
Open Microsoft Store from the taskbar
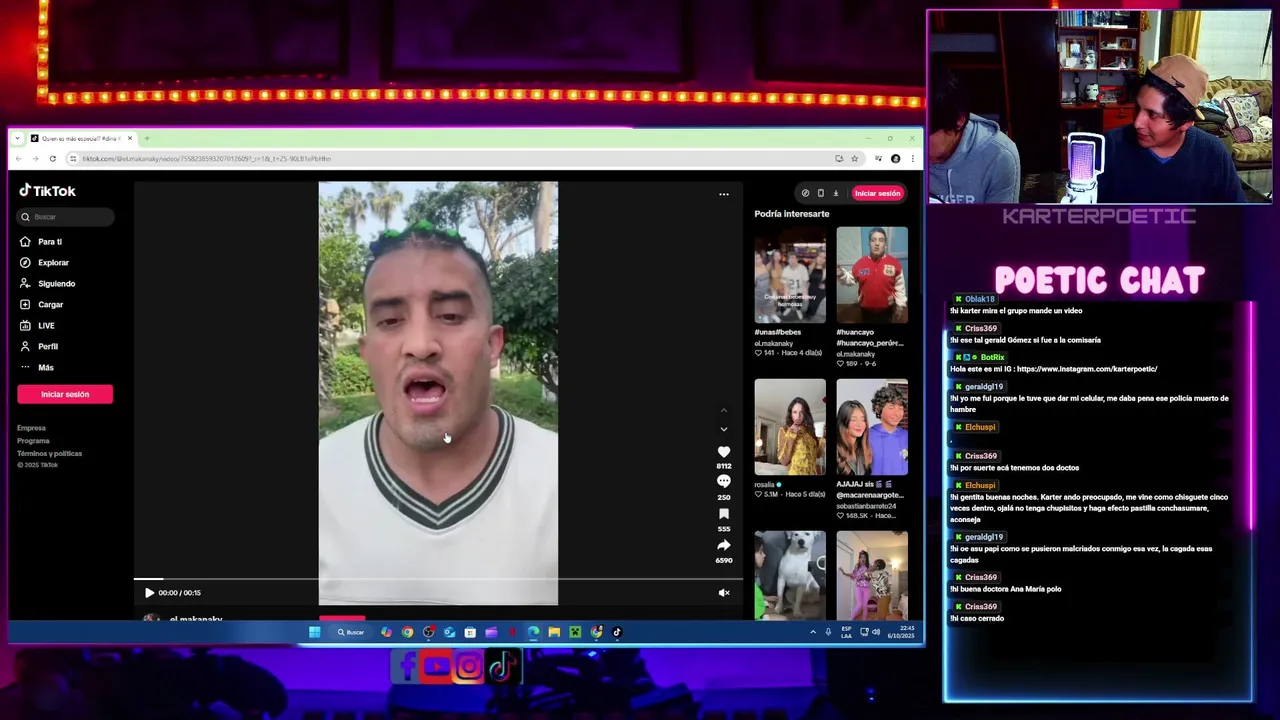[470, 632]
